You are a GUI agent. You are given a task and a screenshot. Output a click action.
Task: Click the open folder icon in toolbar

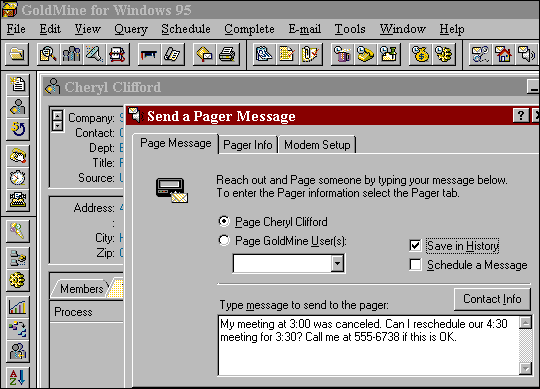[x=17, y=54]
